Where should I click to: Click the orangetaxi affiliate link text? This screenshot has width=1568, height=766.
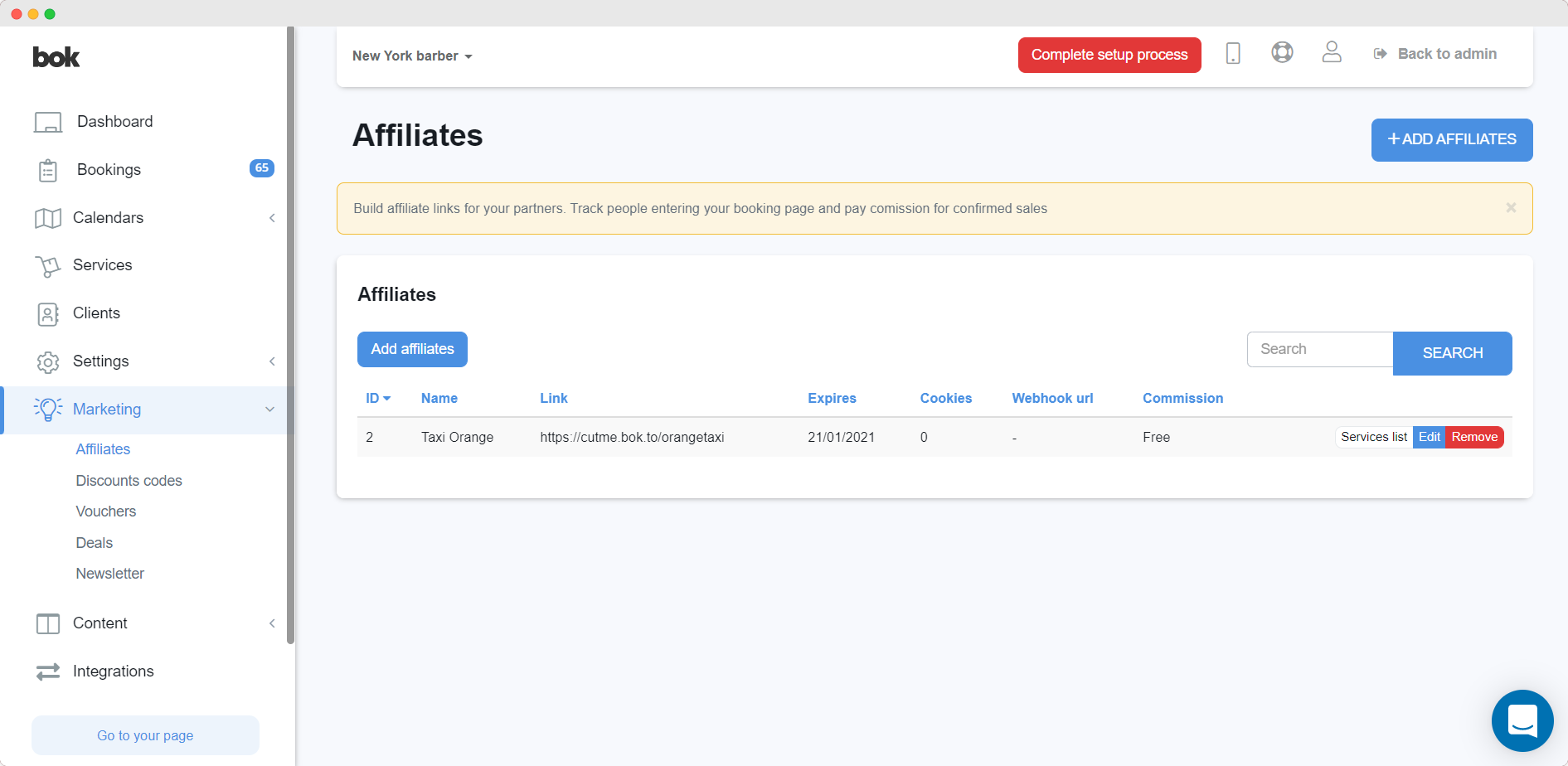pyautogui.click(x=632, y=437)
